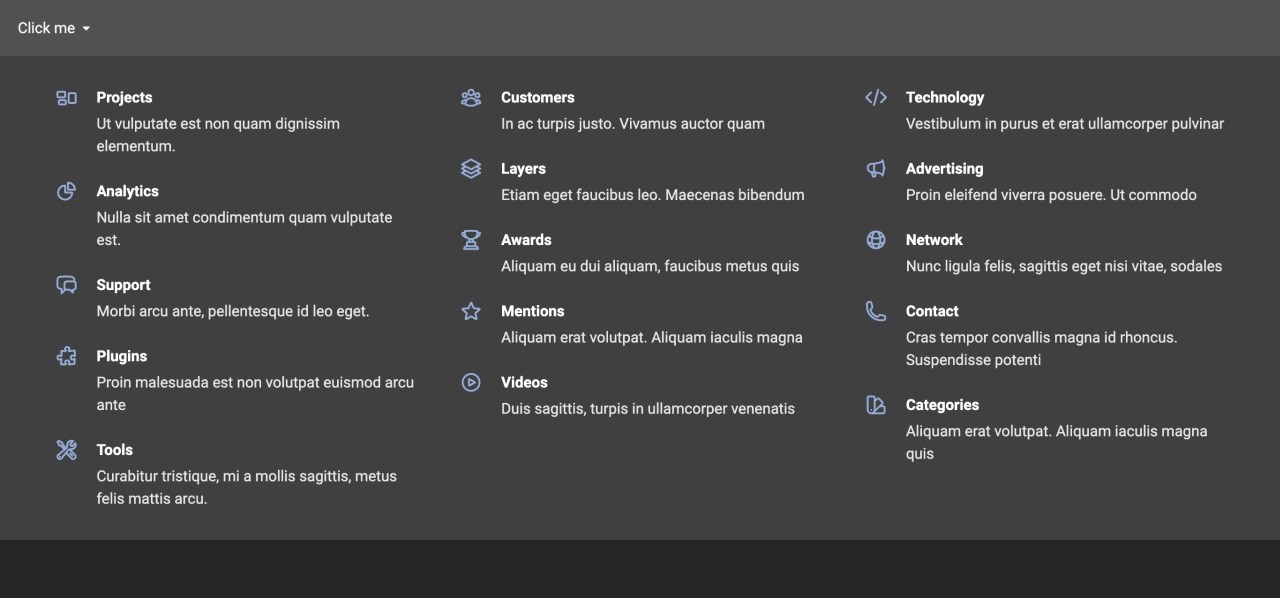Follow the Customers link title
This screenshot has width=1280, height=598.
point(538,97)
